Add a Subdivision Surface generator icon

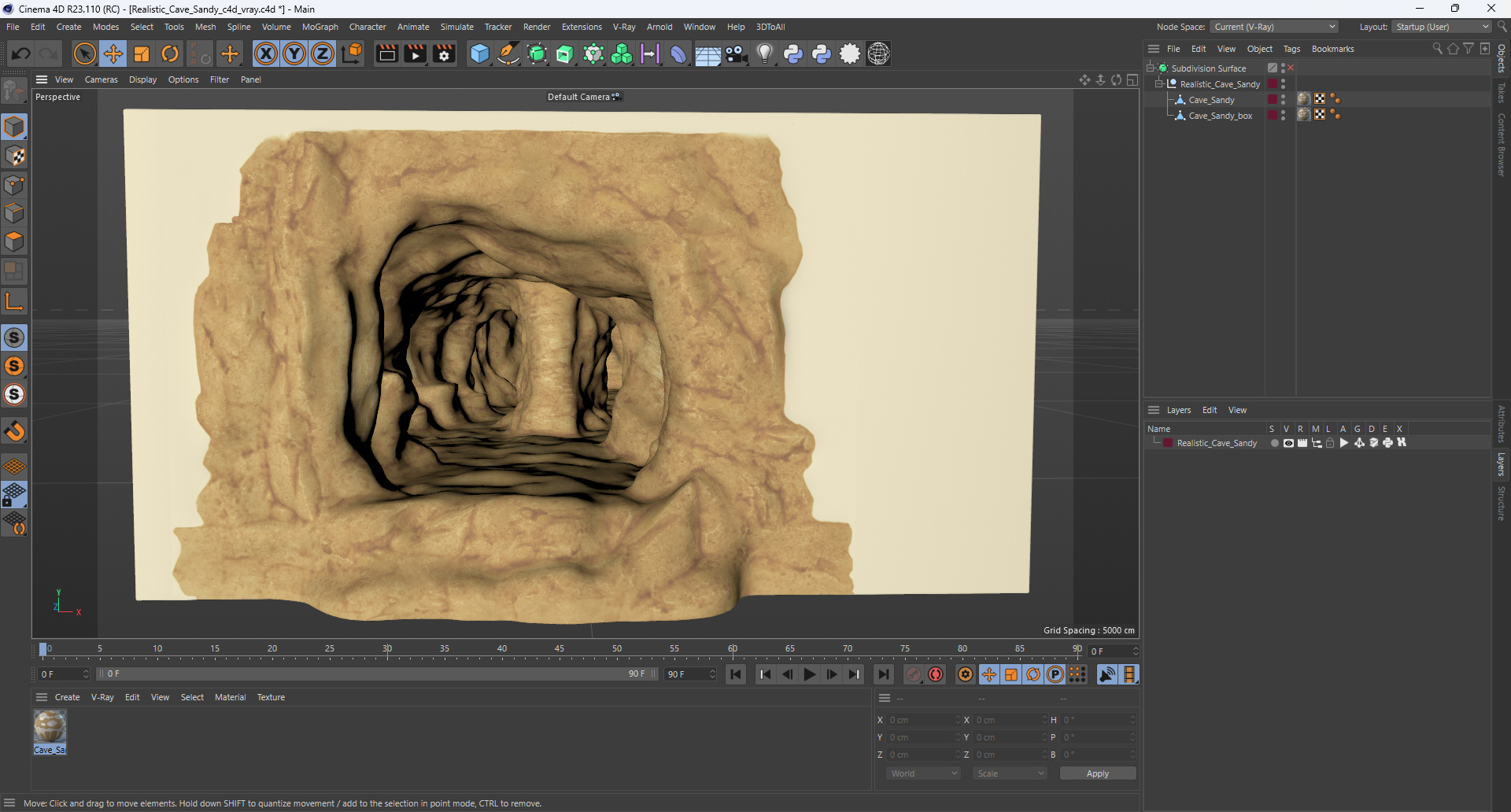(x=537, y=54)
